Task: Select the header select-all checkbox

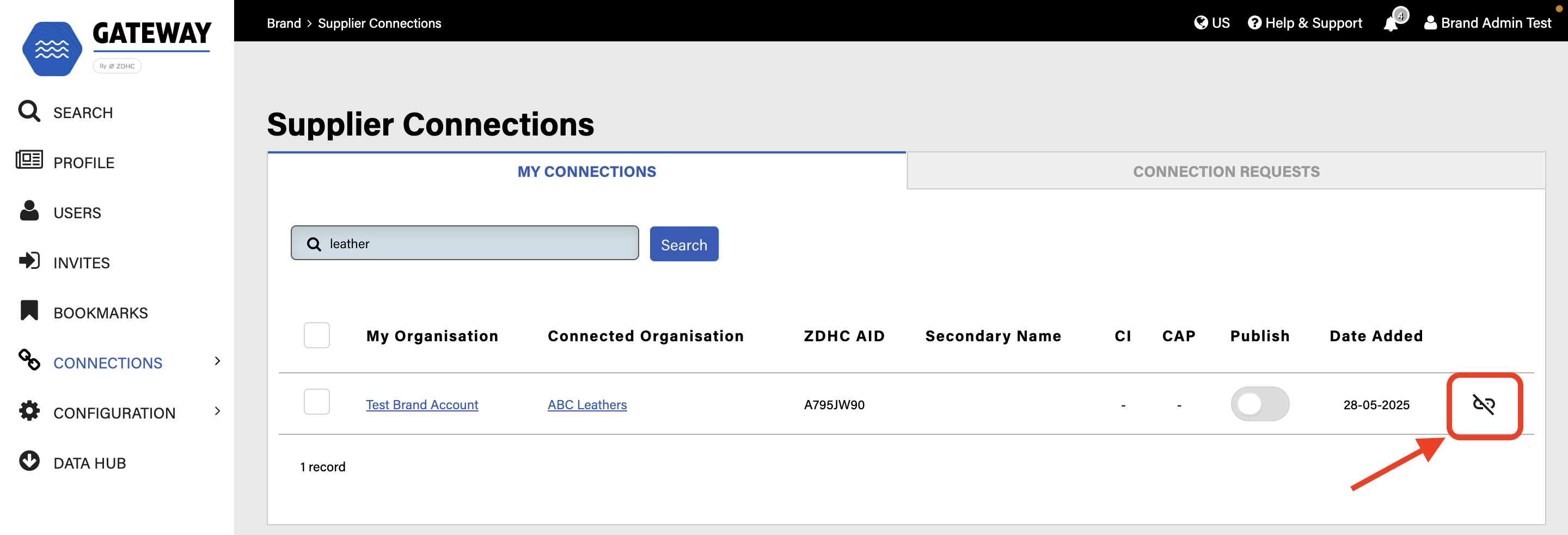Action: coord(316,335)
